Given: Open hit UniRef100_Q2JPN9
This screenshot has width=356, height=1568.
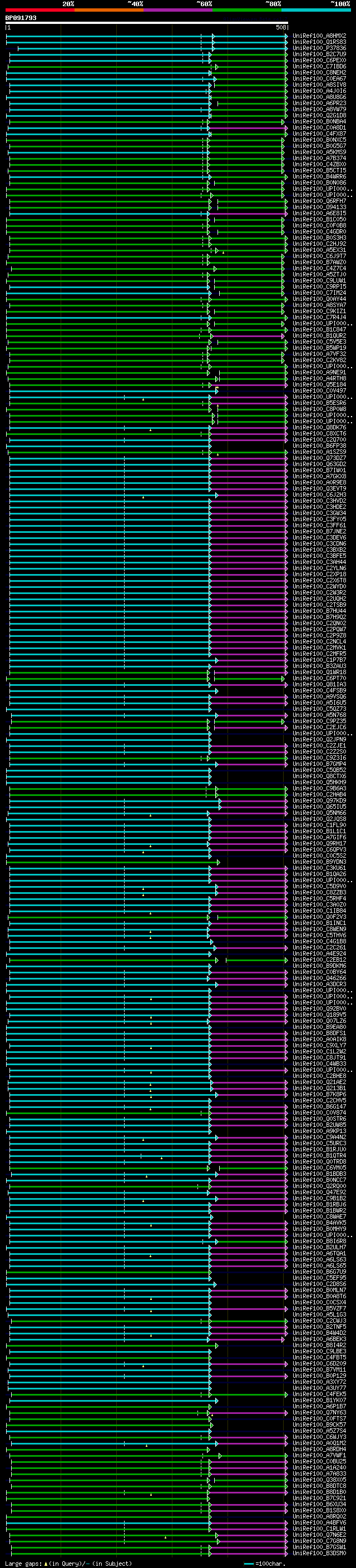Looking at the screenshot, I should pyautogui.click(x=319, y=740).
